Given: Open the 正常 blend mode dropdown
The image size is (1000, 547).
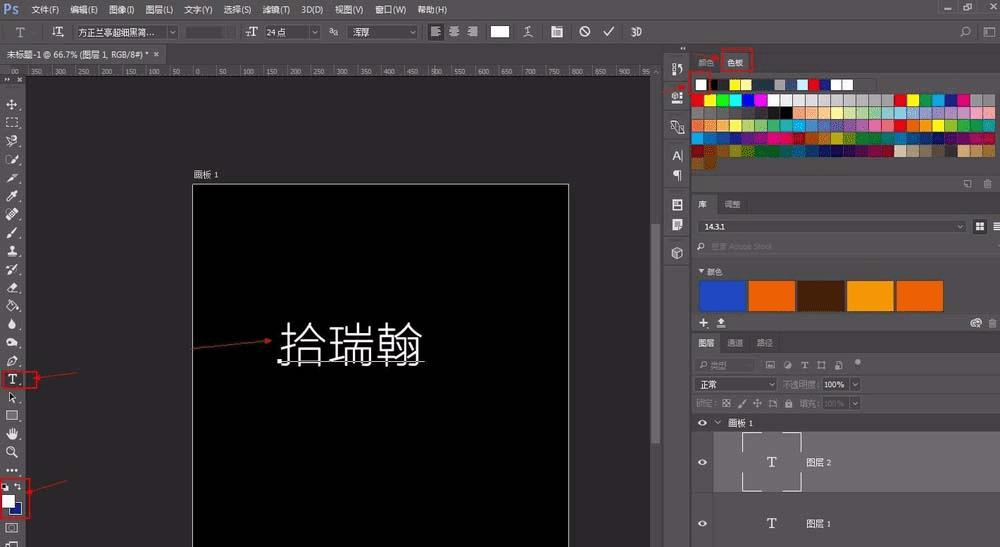Looking at the screenshot, I should coord(735,384).
